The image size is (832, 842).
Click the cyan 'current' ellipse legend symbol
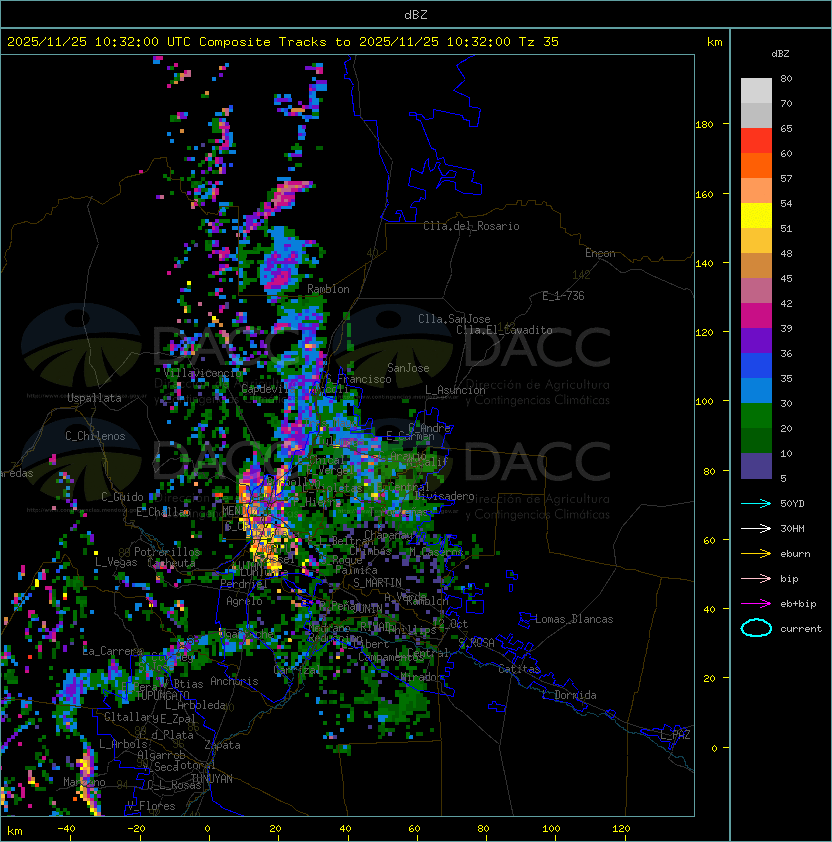[x=756, y=628]
